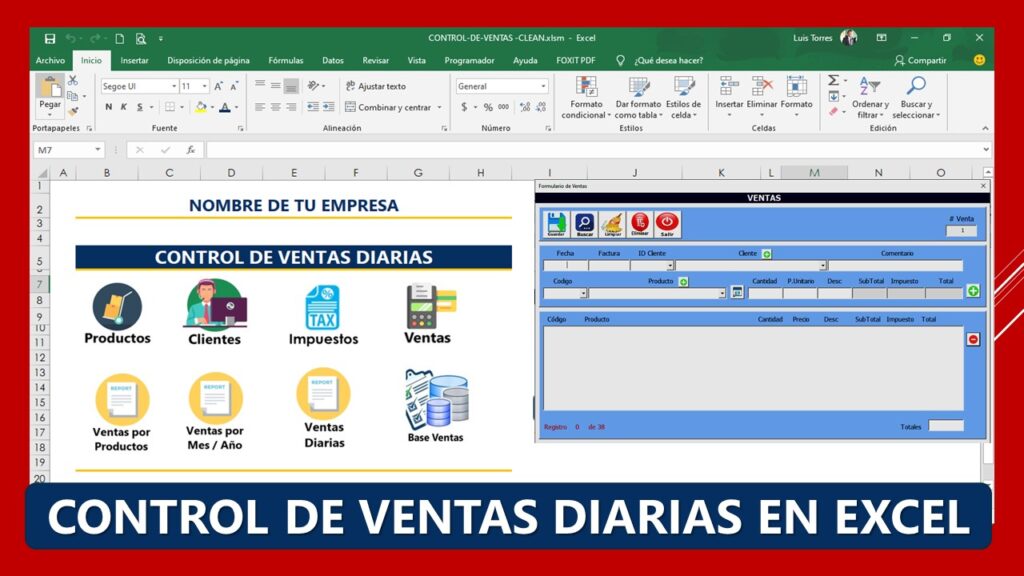Toggle bold with the N button
Viewport: 1024px width, 576px height.
click(107, 105)
